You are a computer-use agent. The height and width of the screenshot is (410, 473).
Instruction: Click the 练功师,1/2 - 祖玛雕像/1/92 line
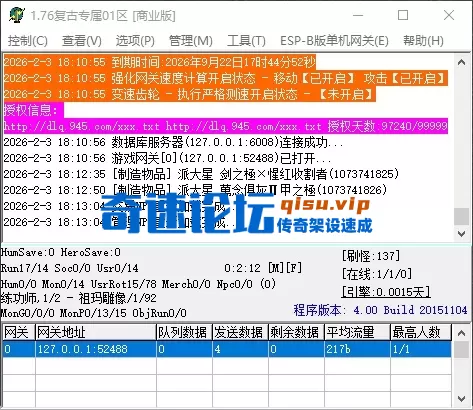[79, 298]
